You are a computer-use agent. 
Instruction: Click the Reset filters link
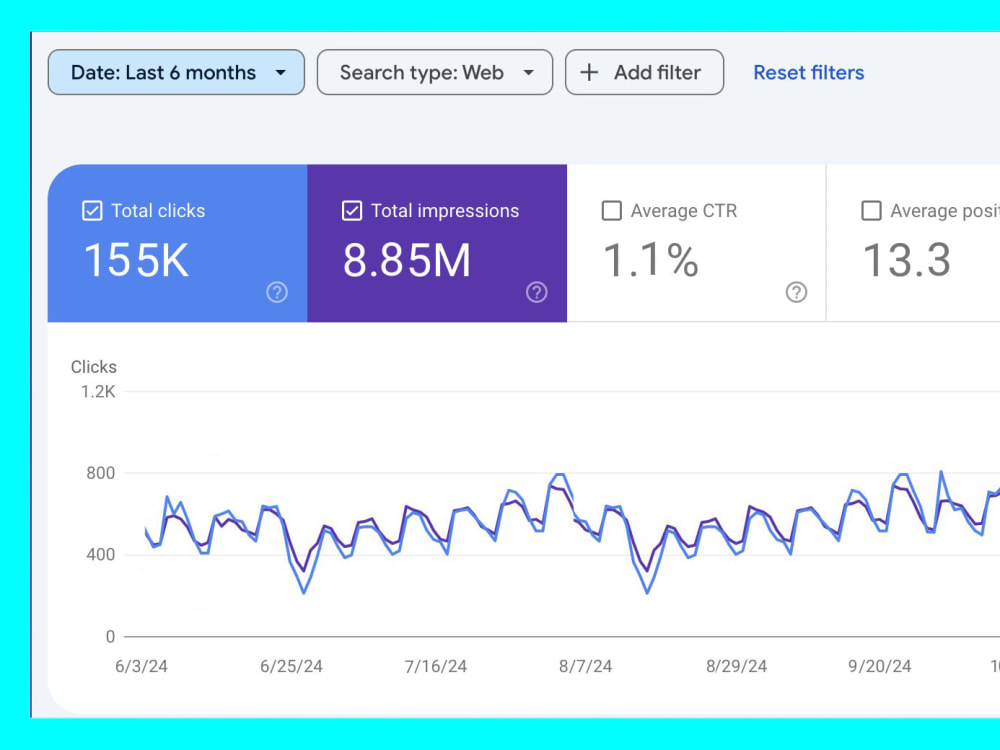click(809, 73)
